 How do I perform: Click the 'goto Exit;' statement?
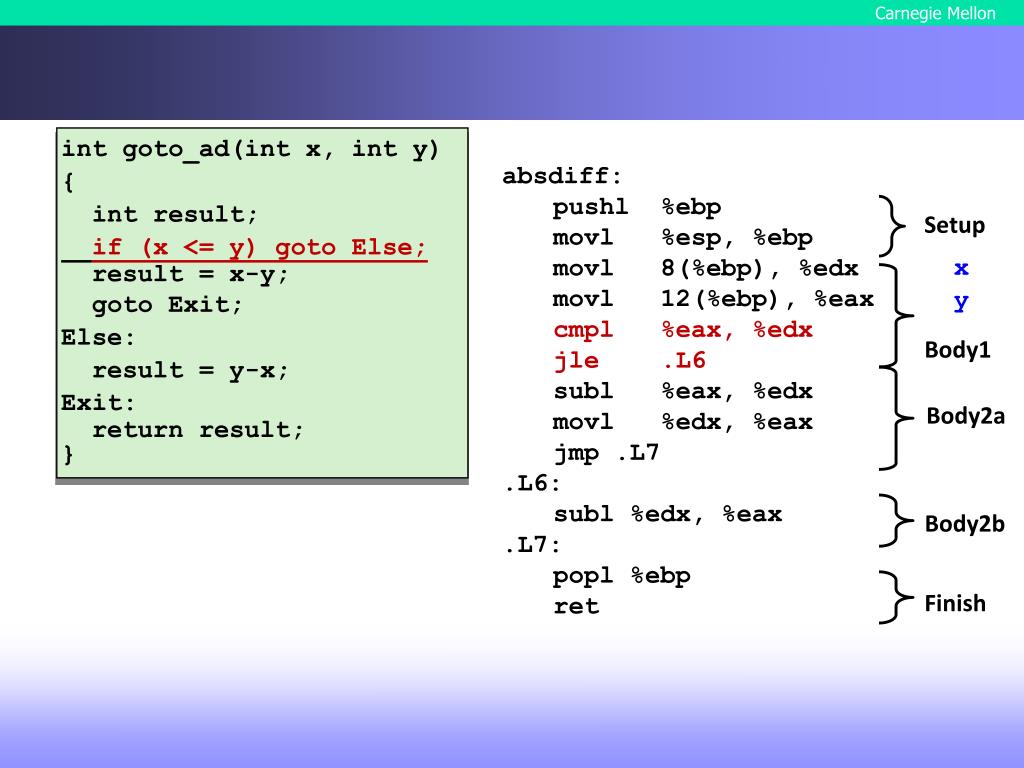167,305
